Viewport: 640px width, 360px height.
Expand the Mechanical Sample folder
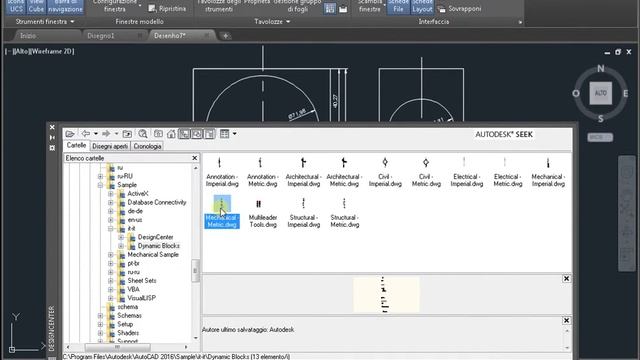click(x=111, y=255)
